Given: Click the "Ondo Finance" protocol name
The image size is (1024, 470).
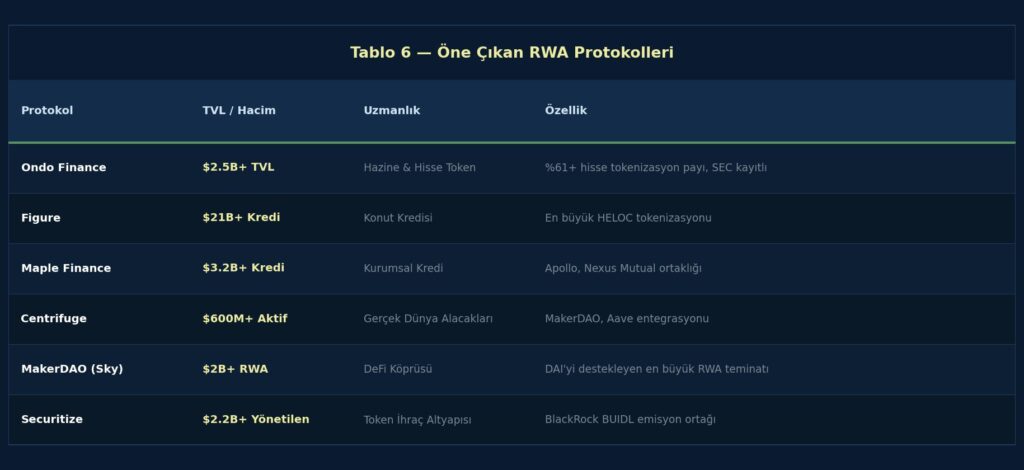Looking at the screenshot, I should [x=63, y=168].
